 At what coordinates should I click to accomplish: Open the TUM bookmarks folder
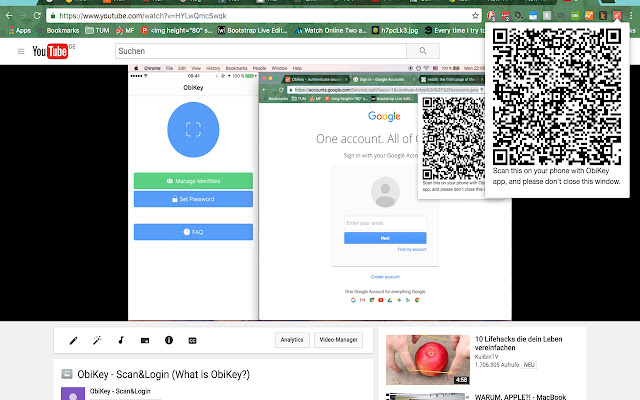[x=97, y=30]
